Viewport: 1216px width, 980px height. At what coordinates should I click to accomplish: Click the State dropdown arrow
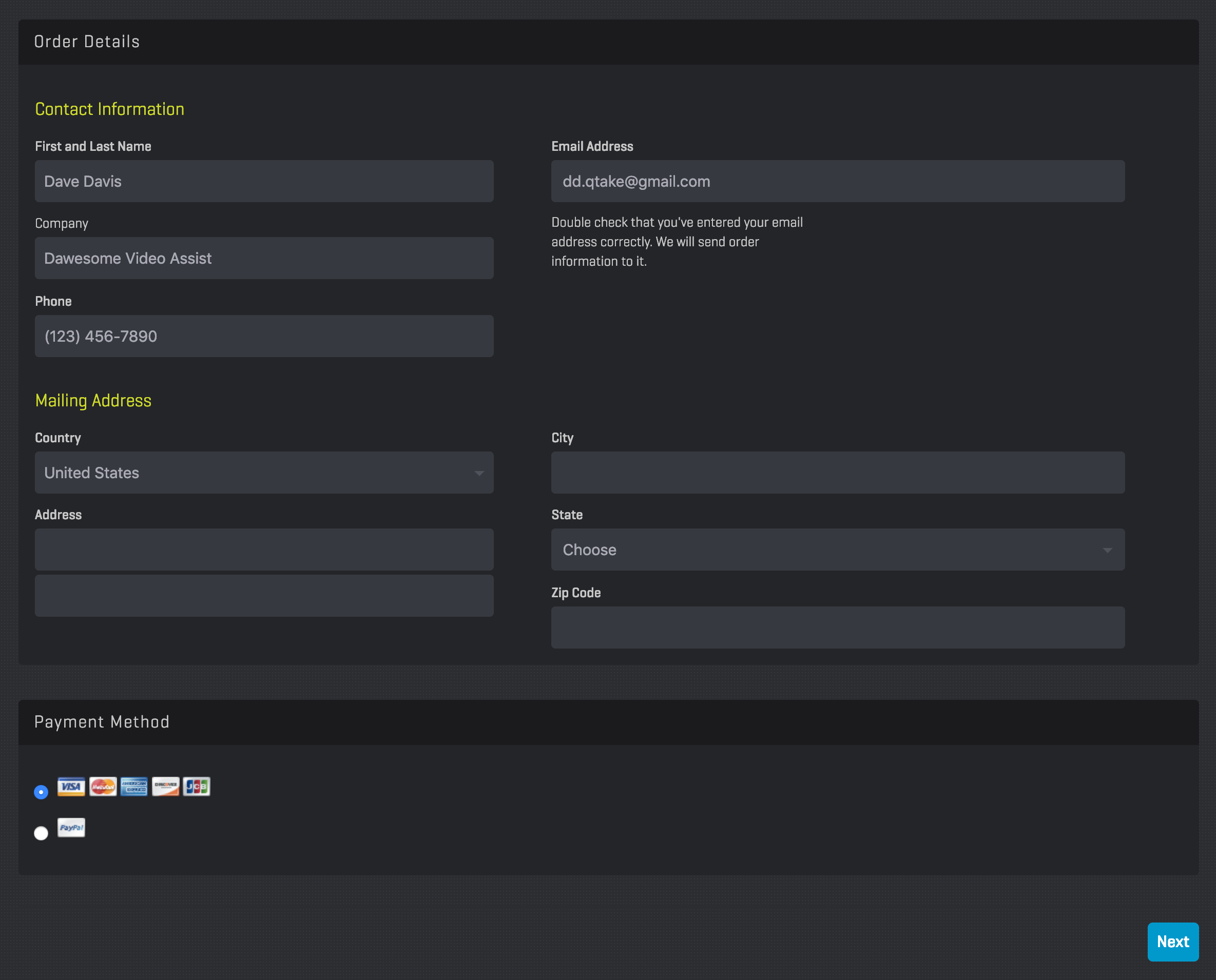1107,550
